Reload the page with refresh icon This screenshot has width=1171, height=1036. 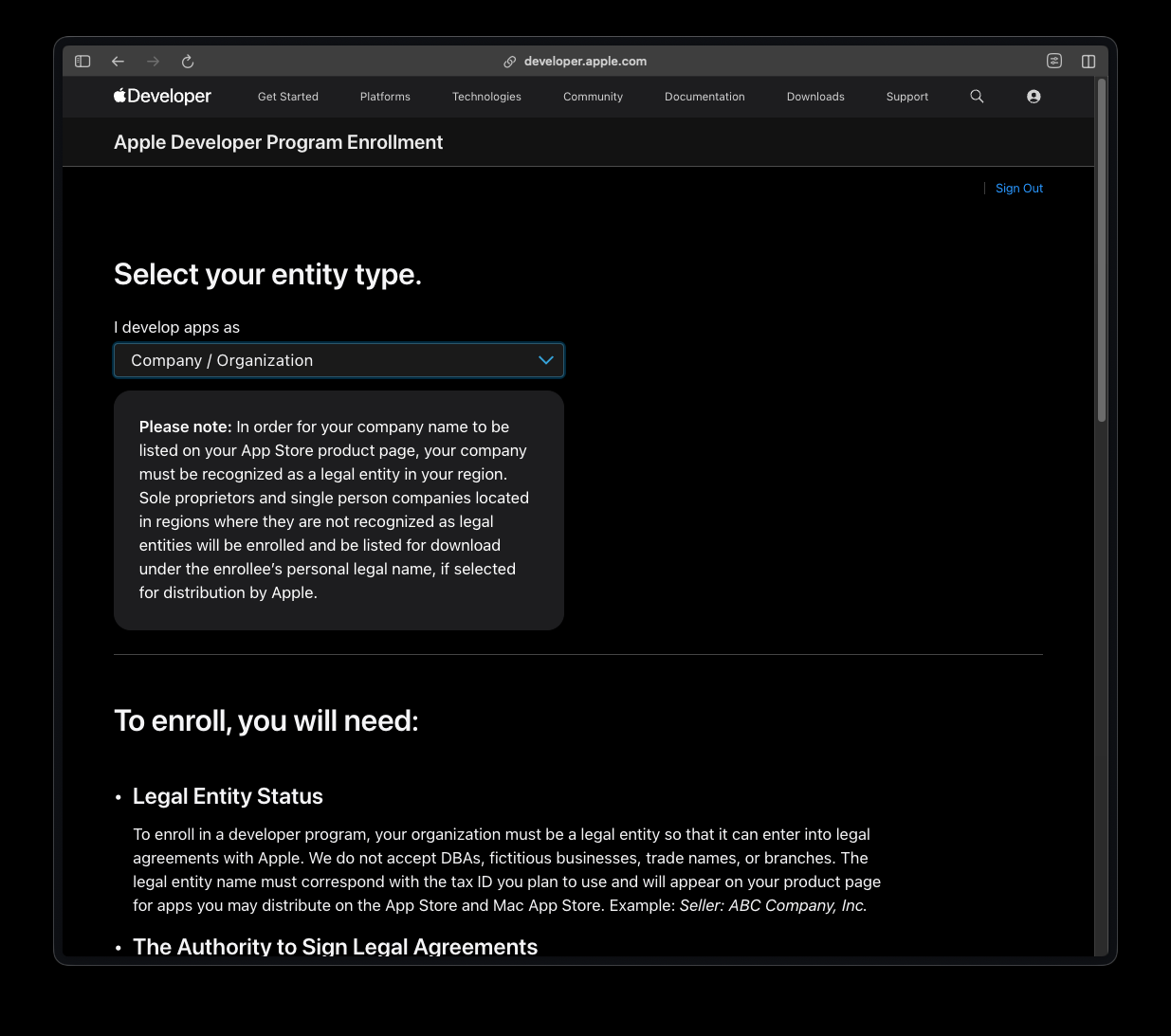click(x=188, y=62)
